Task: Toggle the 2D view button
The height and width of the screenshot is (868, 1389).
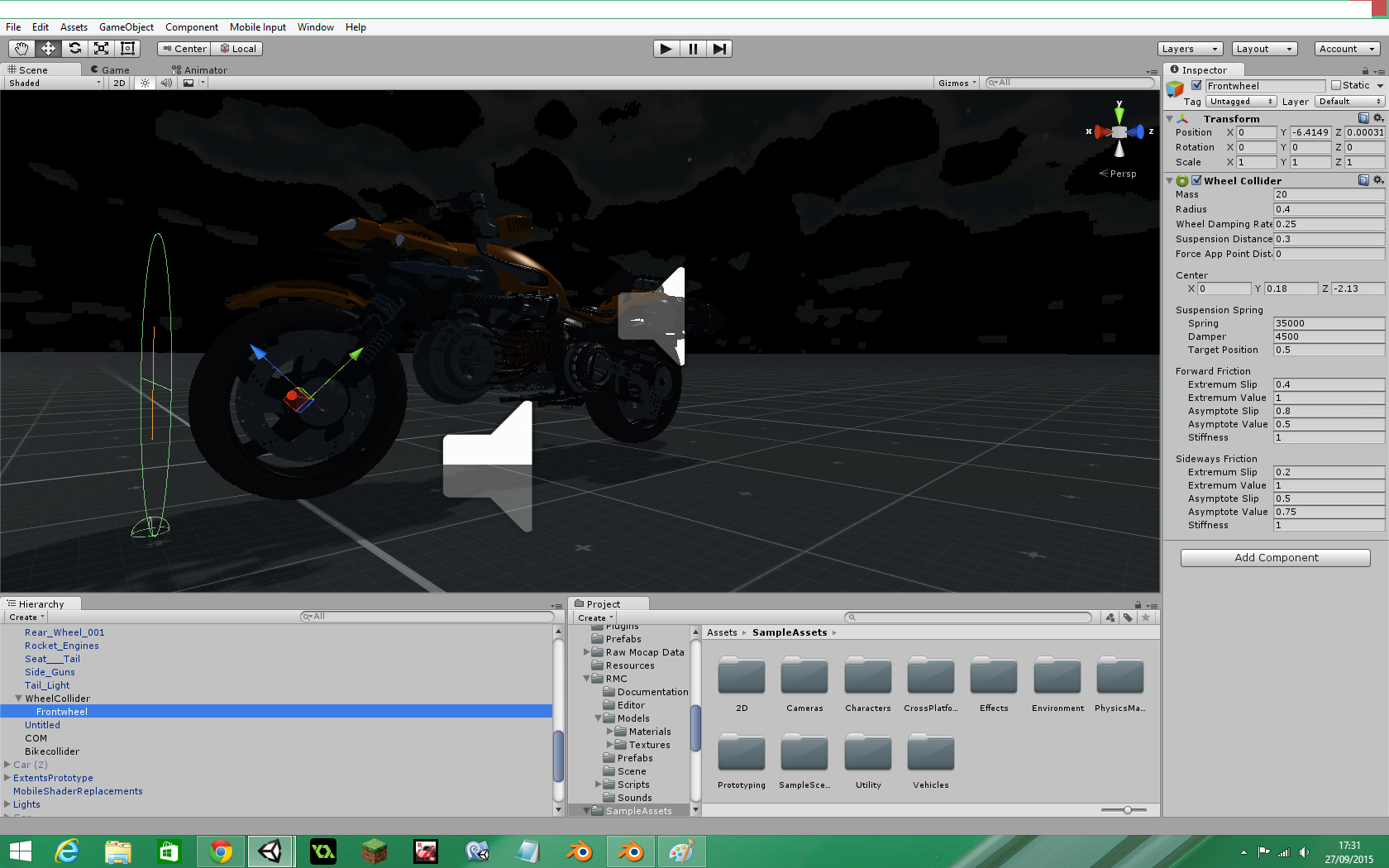Action: (119, 83)
